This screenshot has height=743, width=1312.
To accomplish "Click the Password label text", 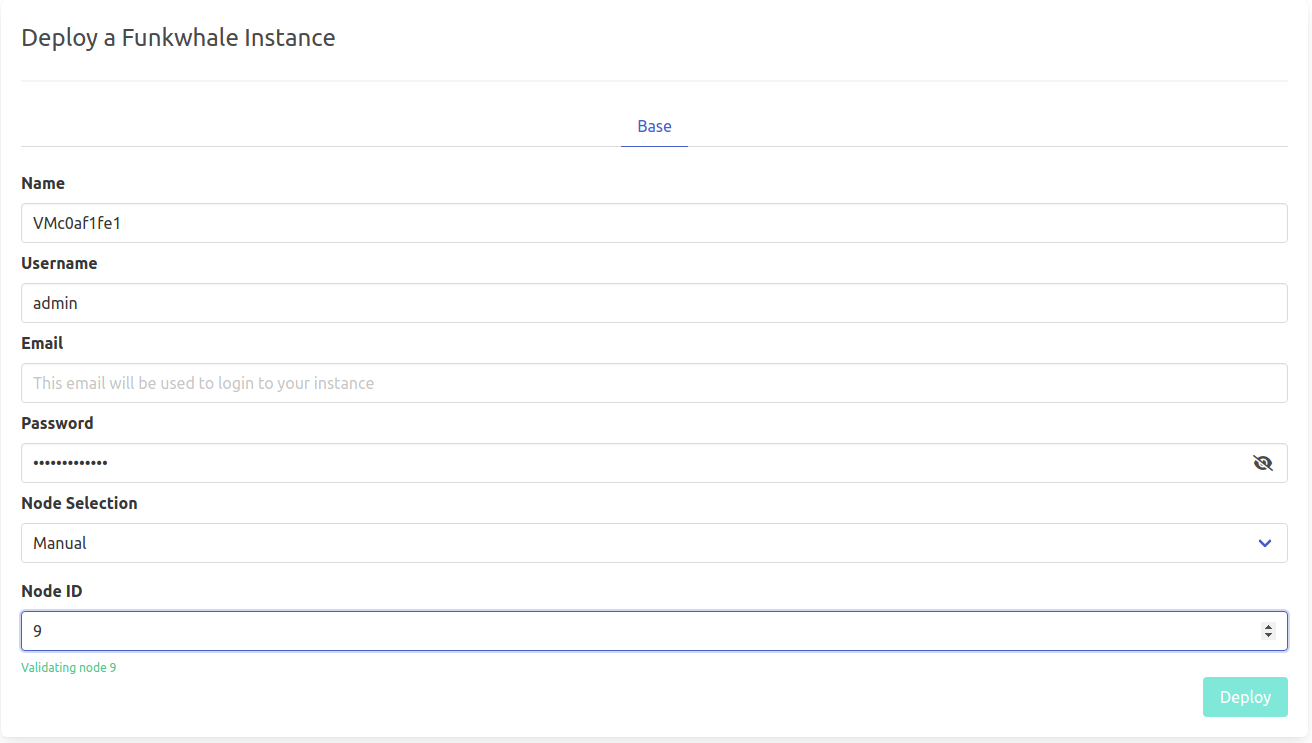I will (57, 423).
